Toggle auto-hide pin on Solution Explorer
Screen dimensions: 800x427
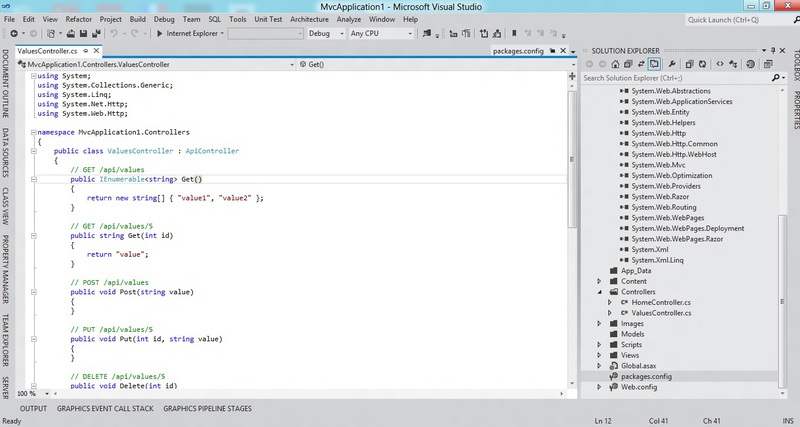point(773,51)
